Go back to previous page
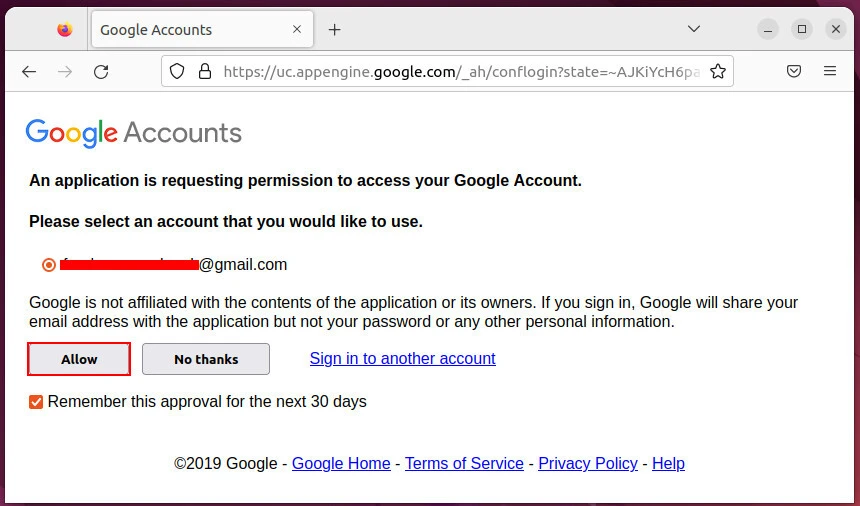This screenshot has width=860, height=506. (x=29, y=71)
